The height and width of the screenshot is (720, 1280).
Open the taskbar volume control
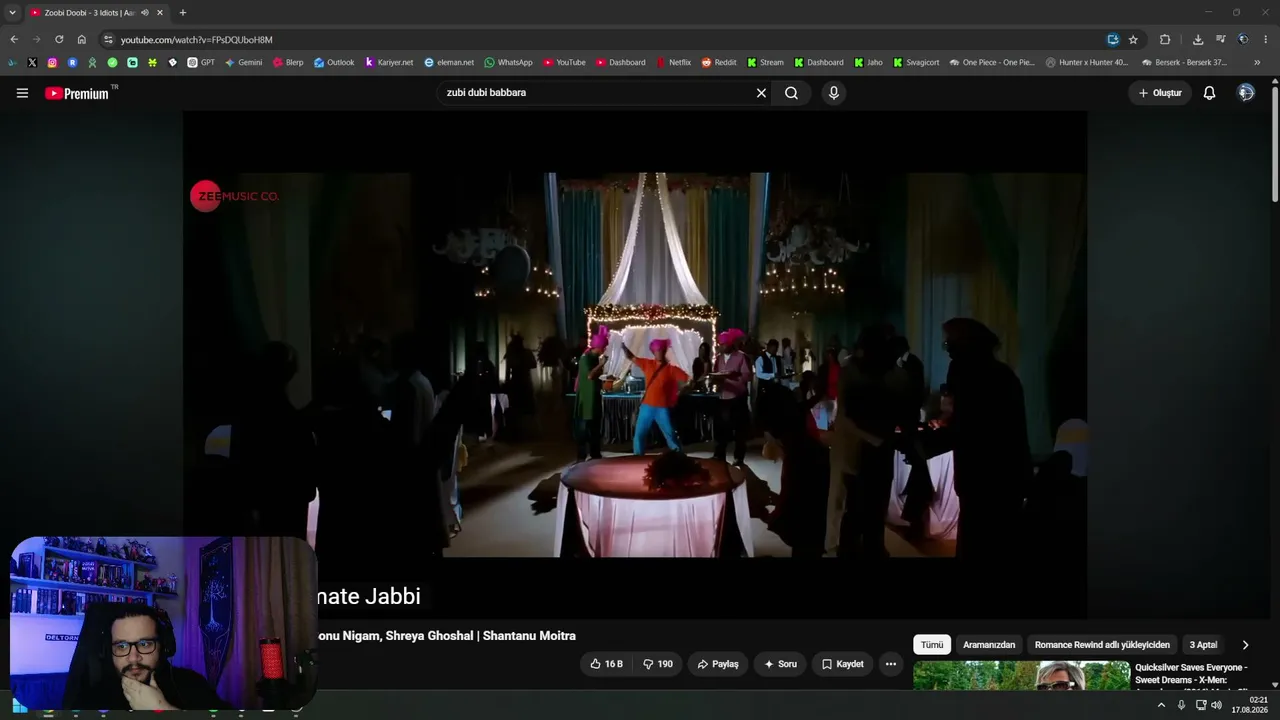point(1216,705)
